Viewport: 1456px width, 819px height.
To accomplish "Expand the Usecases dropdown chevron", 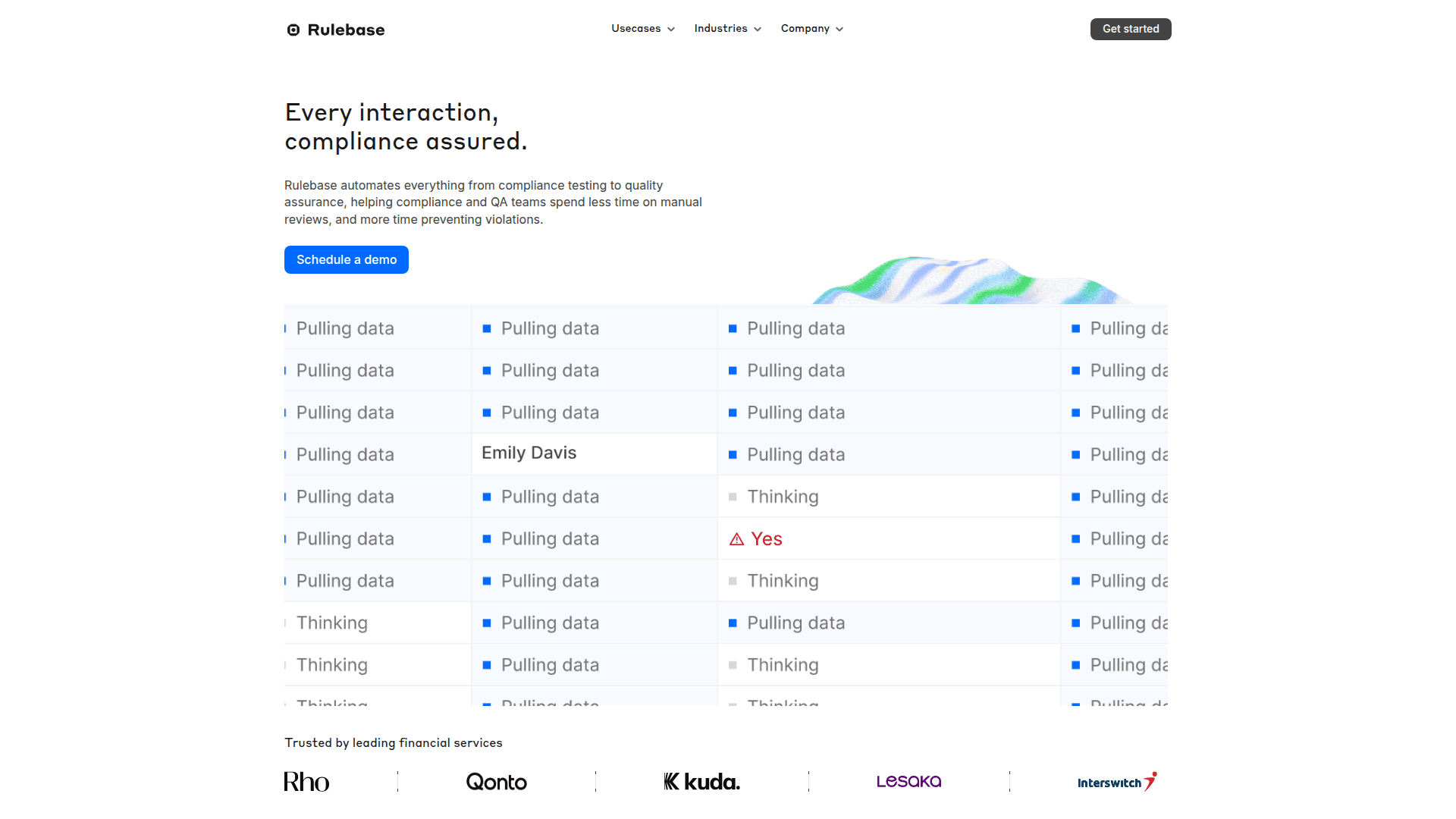I will (671, 30).
